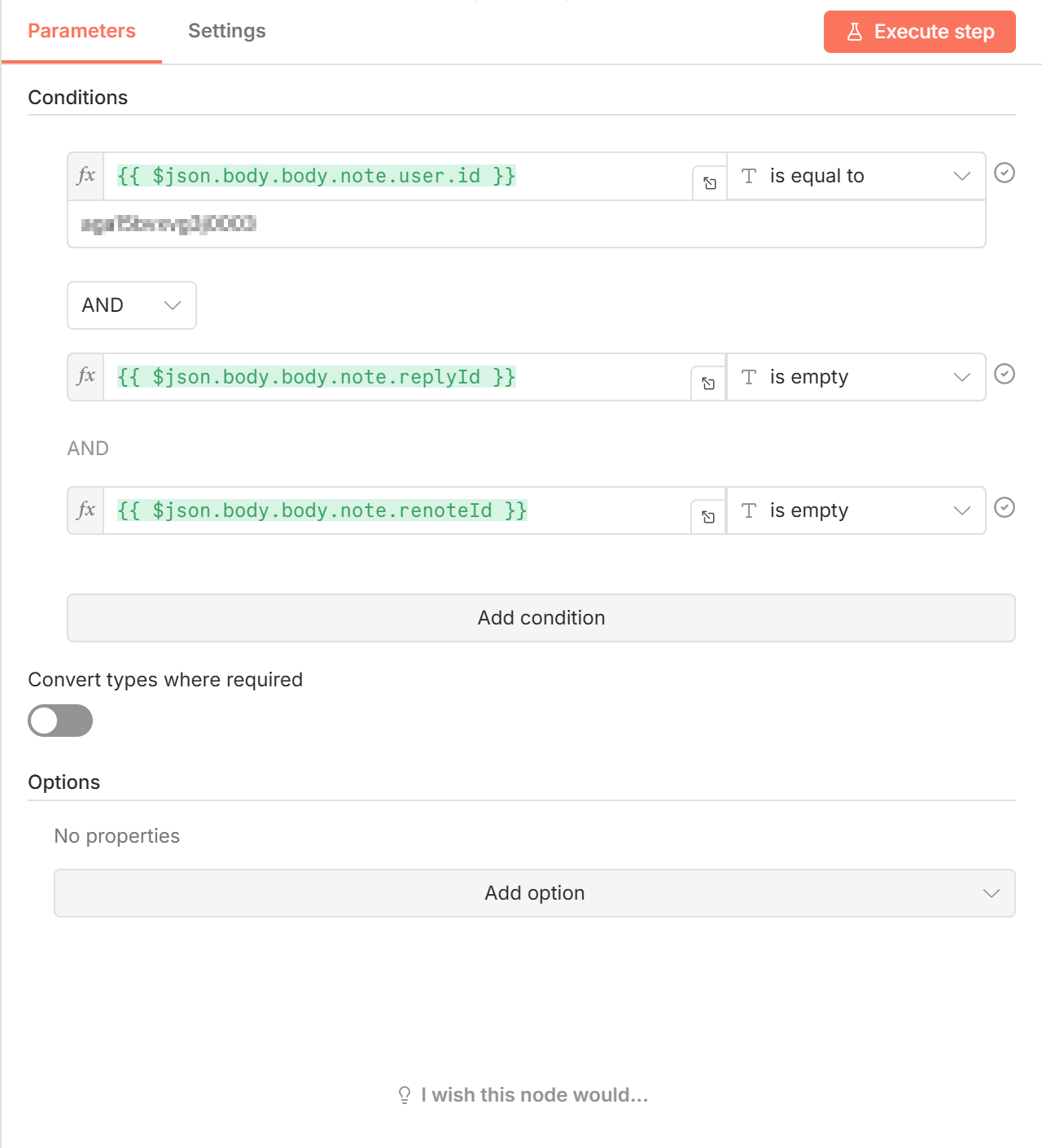This screenshot has height=1148, width=1042.
Task: Click check circle icon beside renoteId condition
Action: pyautogui.click(x=1005, y=507)
